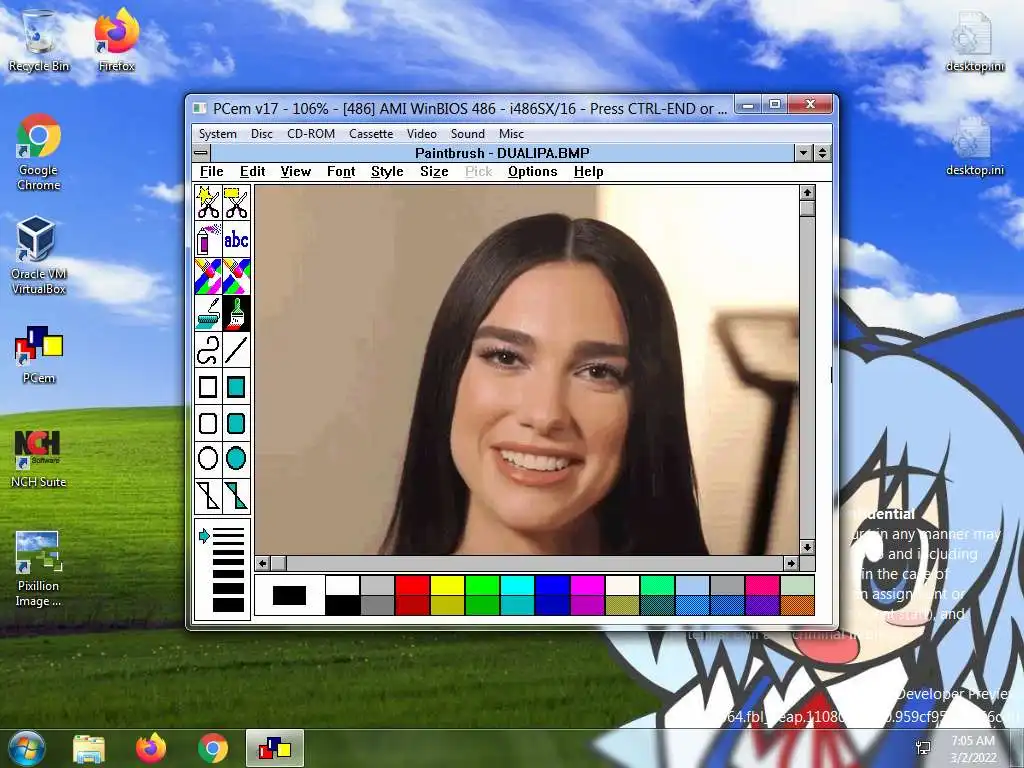Open PCem Video menu
The height and width of the screenshot is (768, 1024).
pos(421,134)
